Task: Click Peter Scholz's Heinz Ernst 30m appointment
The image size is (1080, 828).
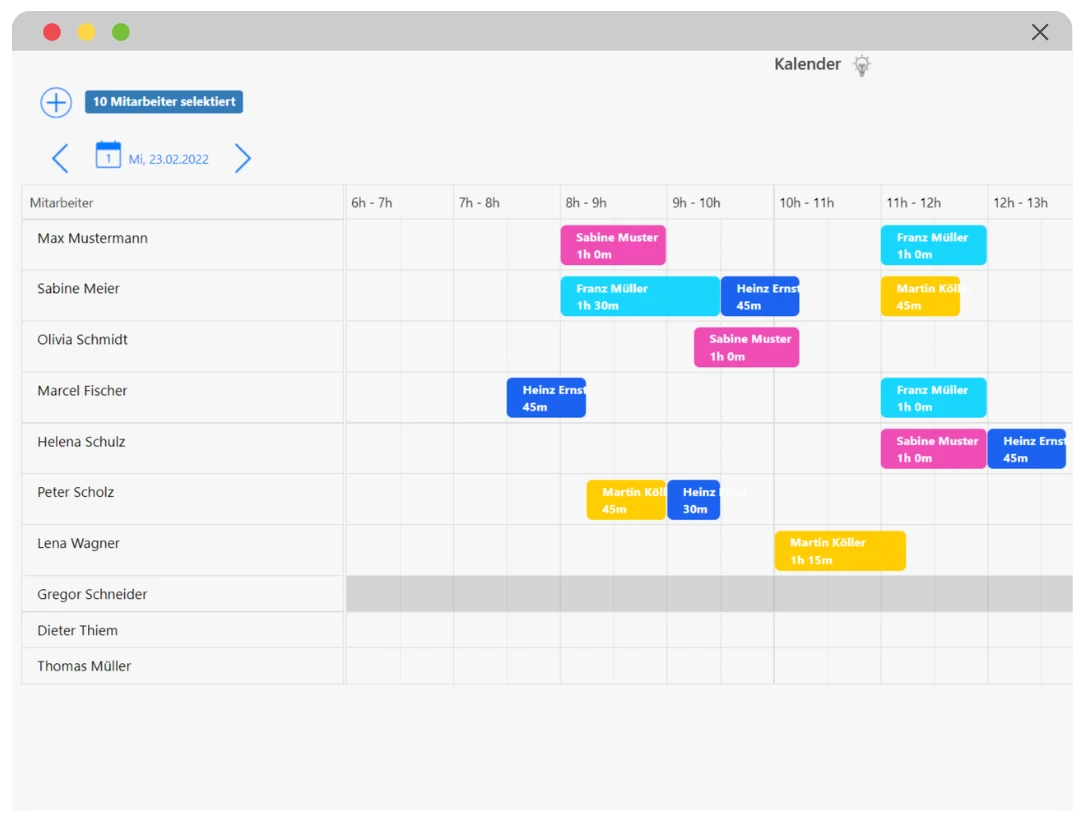Action: tap(693, 500)
